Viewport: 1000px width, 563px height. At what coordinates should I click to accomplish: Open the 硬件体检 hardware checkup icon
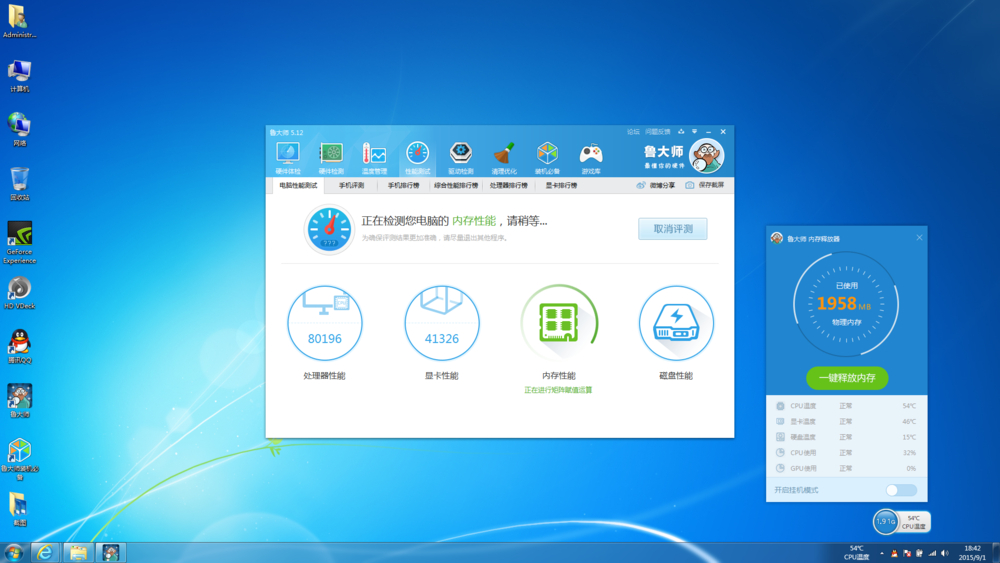288,157
